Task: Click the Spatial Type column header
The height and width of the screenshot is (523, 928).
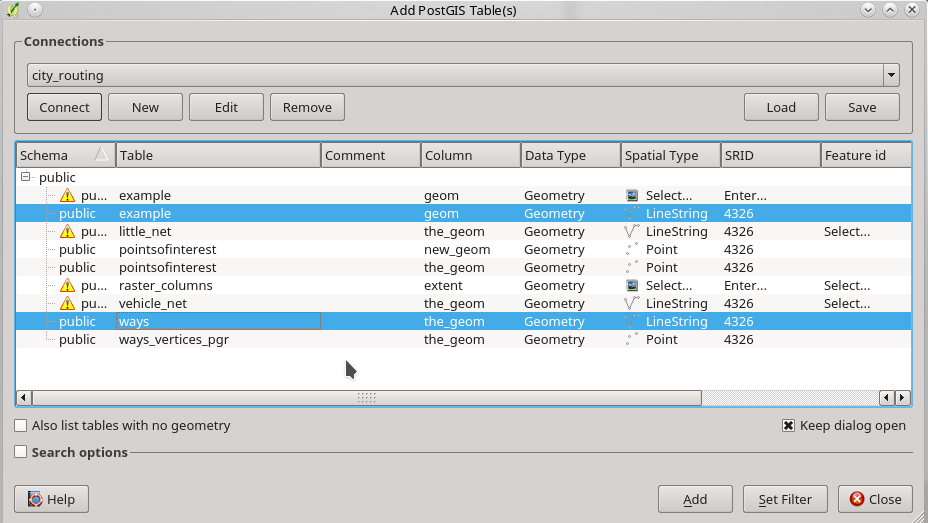Action: [671, 155]
